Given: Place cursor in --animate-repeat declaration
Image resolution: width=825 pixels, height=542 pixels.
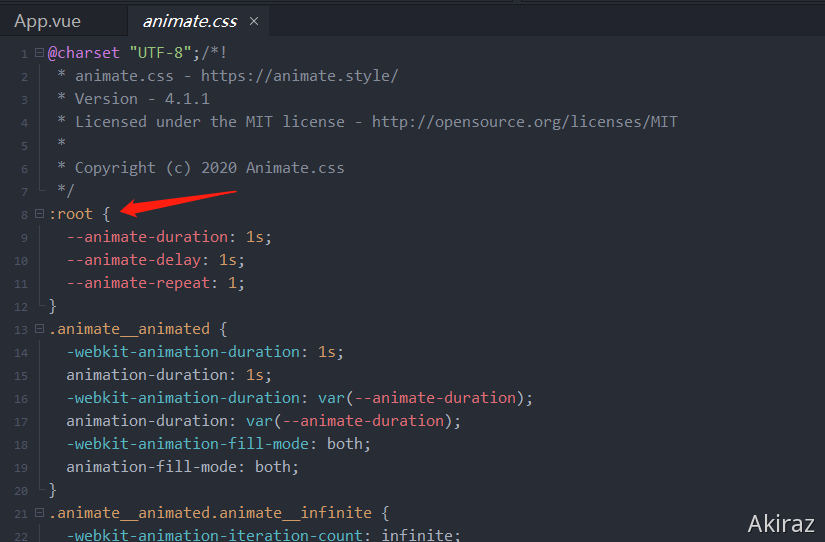Looking at the screenshot, I should 141,283.
